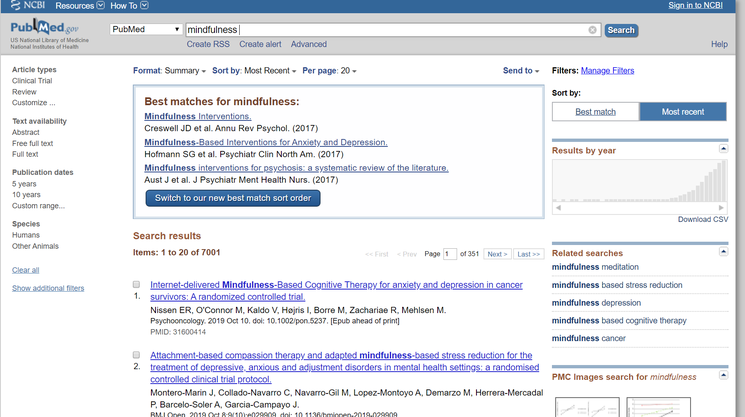Viewport: 745px width, 417px height.
Task: Open Mindfulness-Based Interventions for Anxiety and Depression
Action: pyautogui.click(x=266, y=142)
